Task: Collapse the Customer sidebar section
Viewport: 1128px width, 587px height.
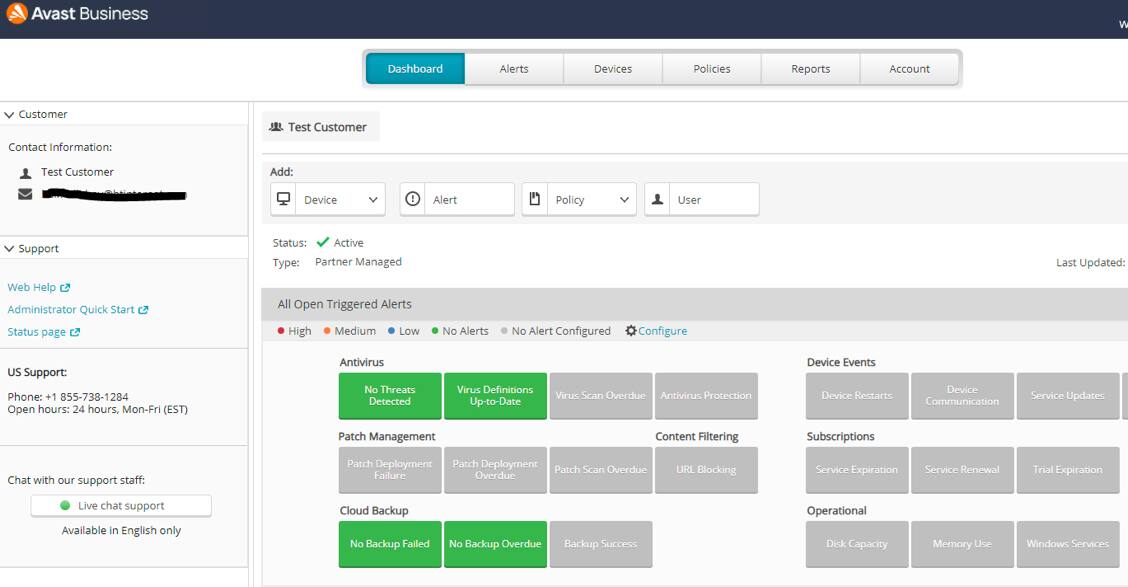Action: click(x=10, y=115)
